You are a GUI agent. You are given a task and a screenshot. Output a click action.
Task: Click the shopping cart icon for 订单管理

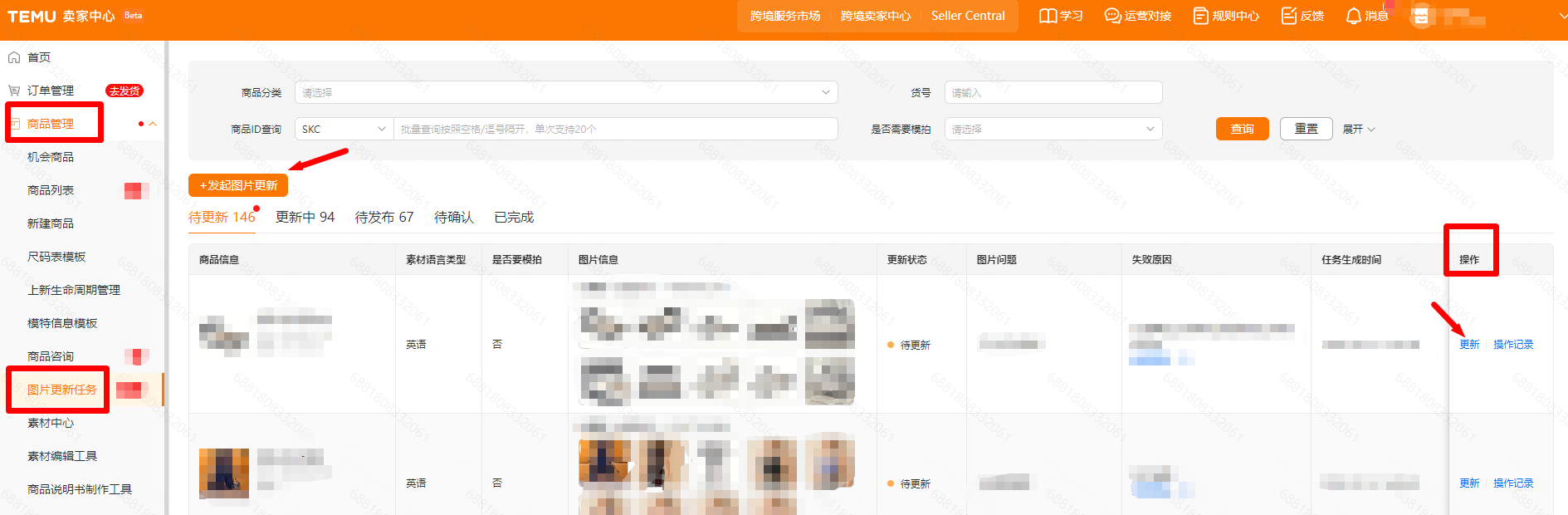tap(14, 91)
